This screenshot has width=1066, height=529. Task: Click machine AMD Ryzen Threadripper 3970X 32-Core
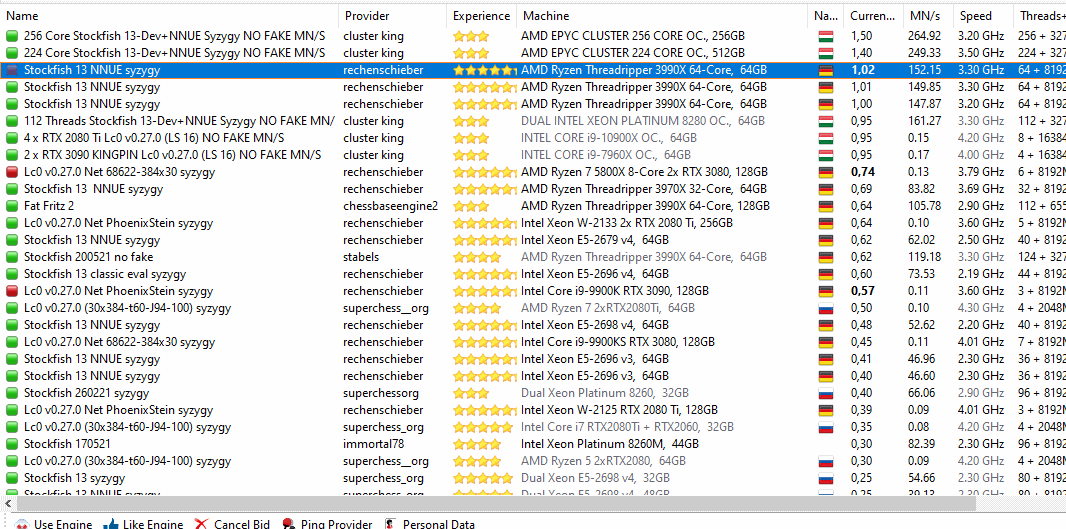(x=644, y=189)
